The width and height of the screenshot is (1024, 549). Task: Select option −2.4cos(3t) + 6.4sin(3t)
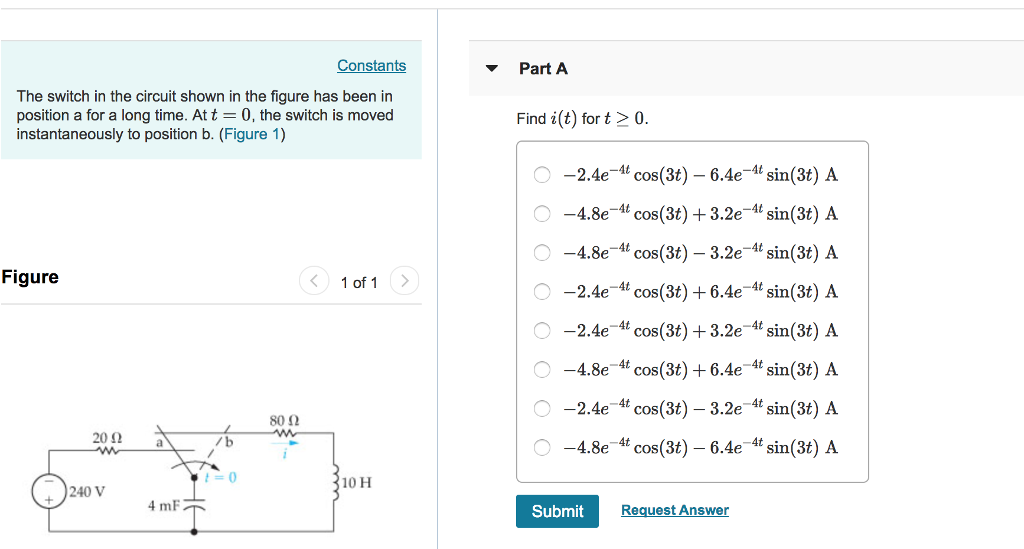tap(542, 292)
